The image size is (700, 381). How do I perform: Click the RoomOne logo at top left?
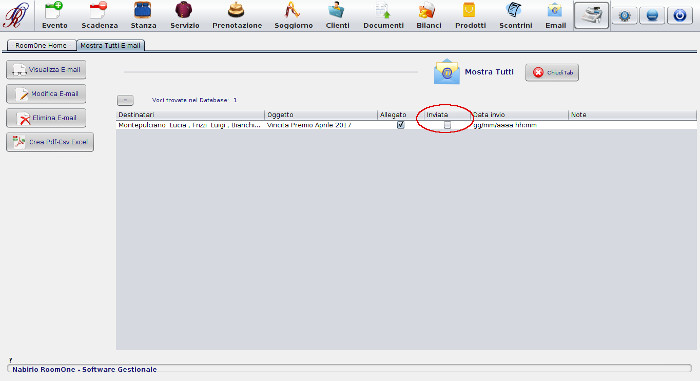coord(16,15)
